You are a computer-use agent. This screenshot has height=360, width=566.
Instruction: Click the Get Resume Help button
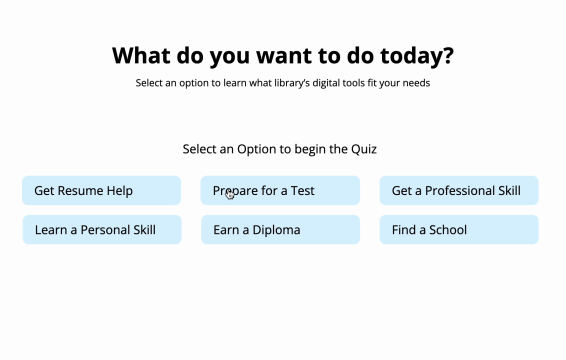[101, 190]
